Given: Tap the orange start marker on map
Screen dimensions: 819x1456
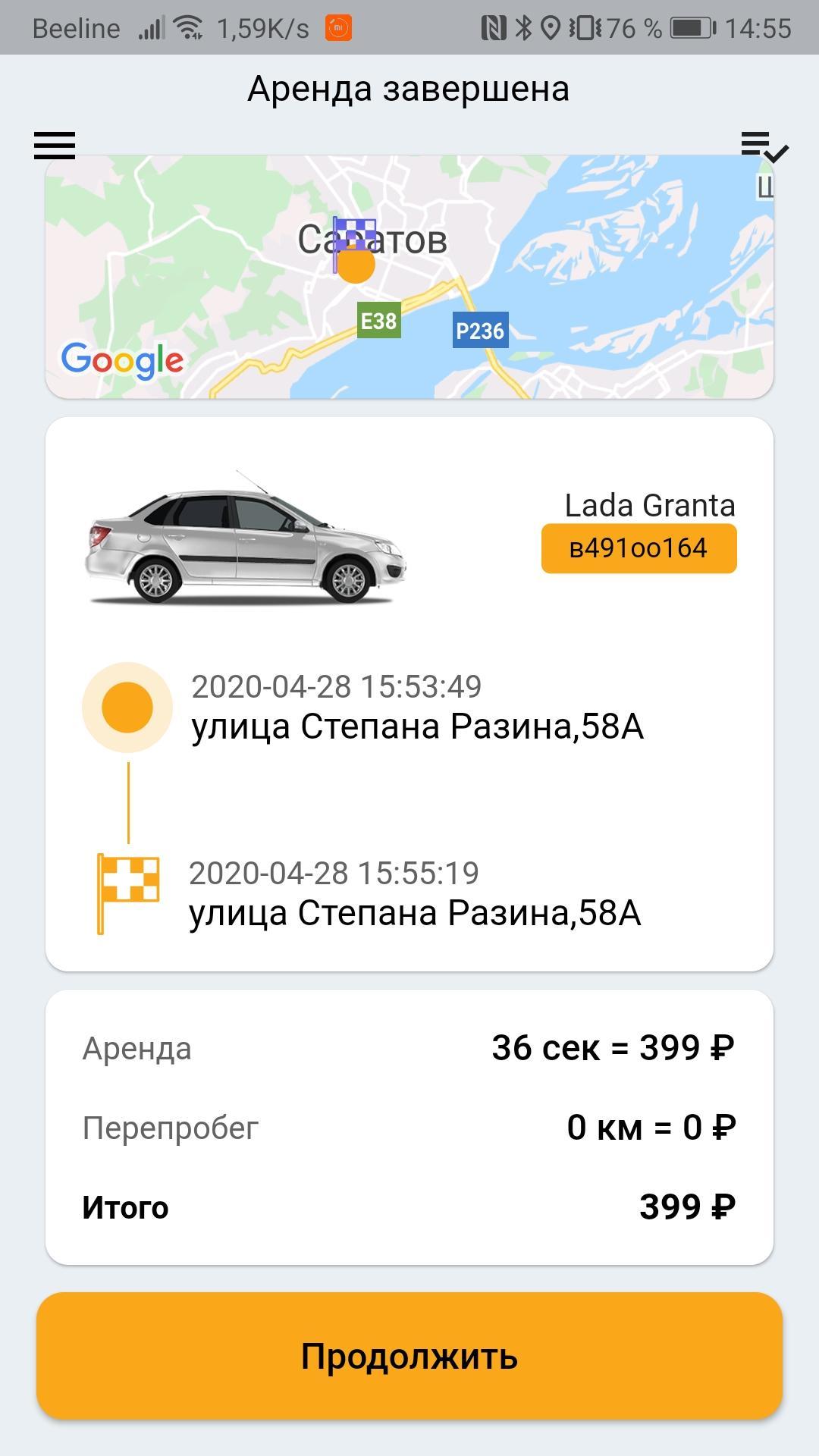Looking at the screenshot, I should tap(356, 265).
